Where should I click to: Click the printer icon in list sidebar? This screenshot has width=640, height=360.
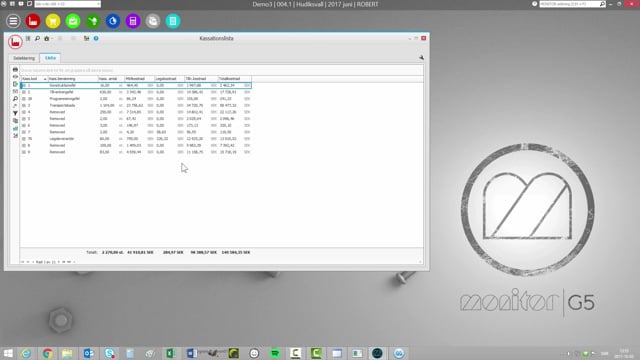click(x=15, y=69)
